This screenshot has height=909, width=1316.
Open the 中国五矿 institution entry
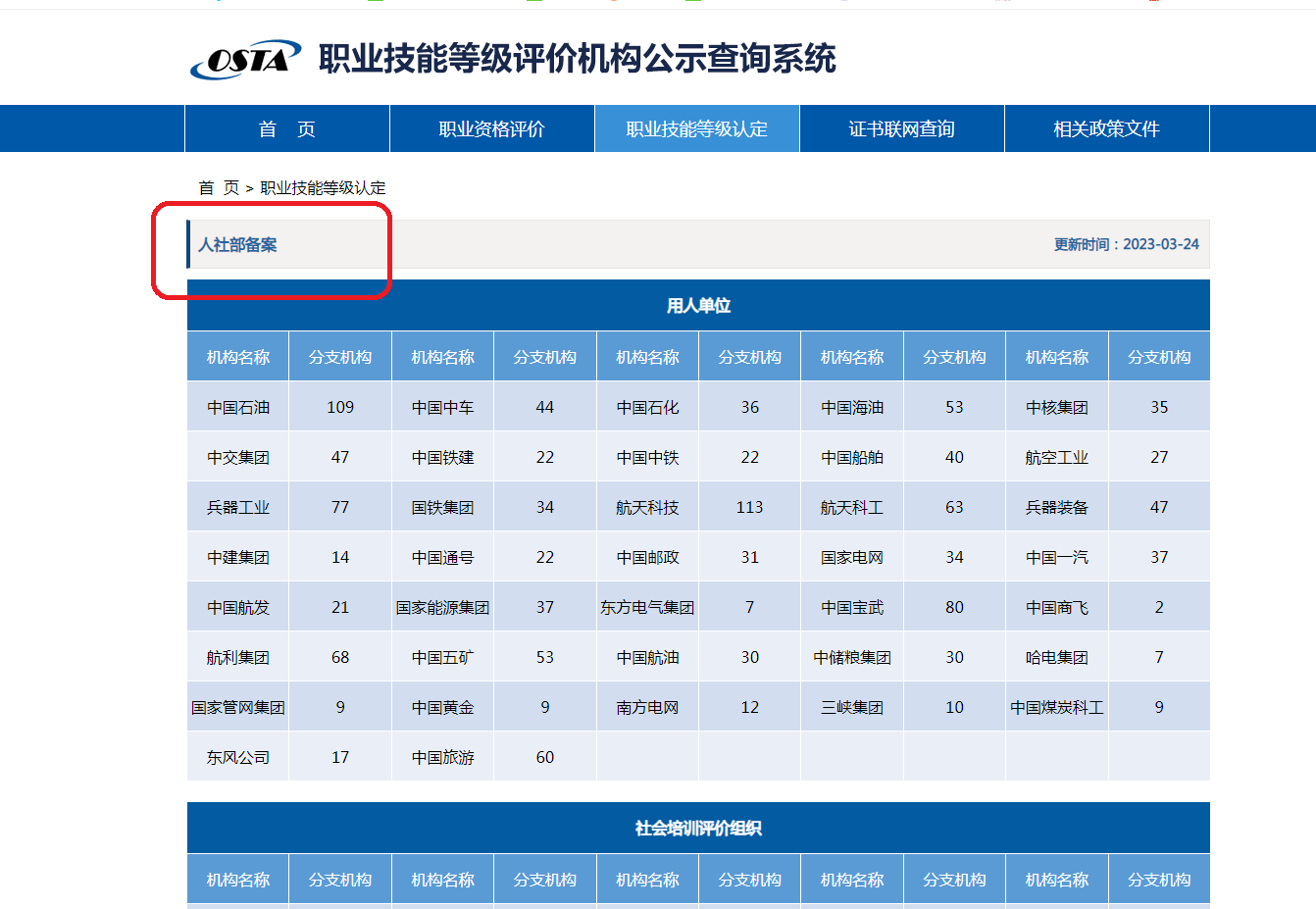[443, 657]
